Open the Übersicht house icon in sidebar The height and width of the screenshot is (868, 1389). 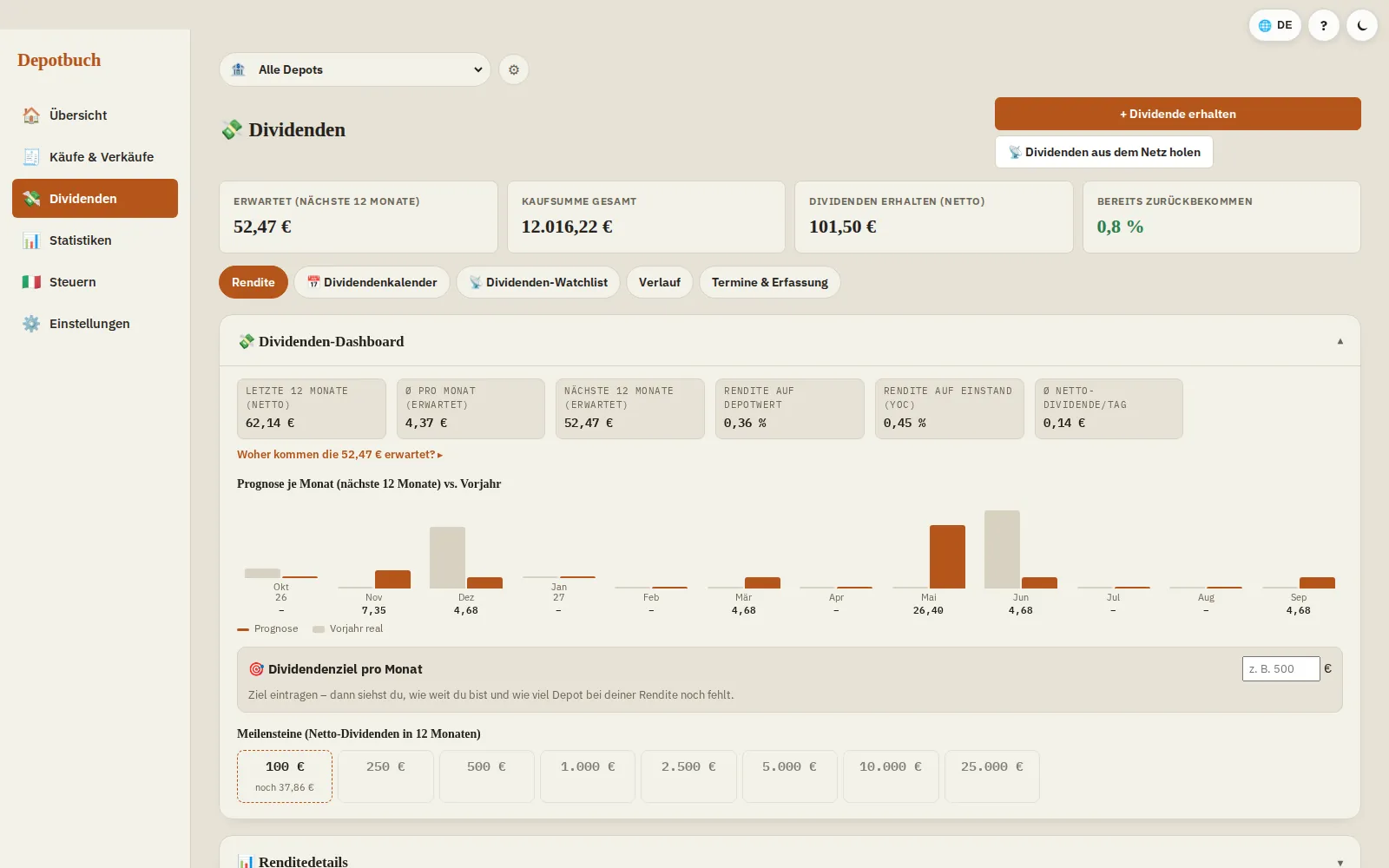click(x=31, y=115)
